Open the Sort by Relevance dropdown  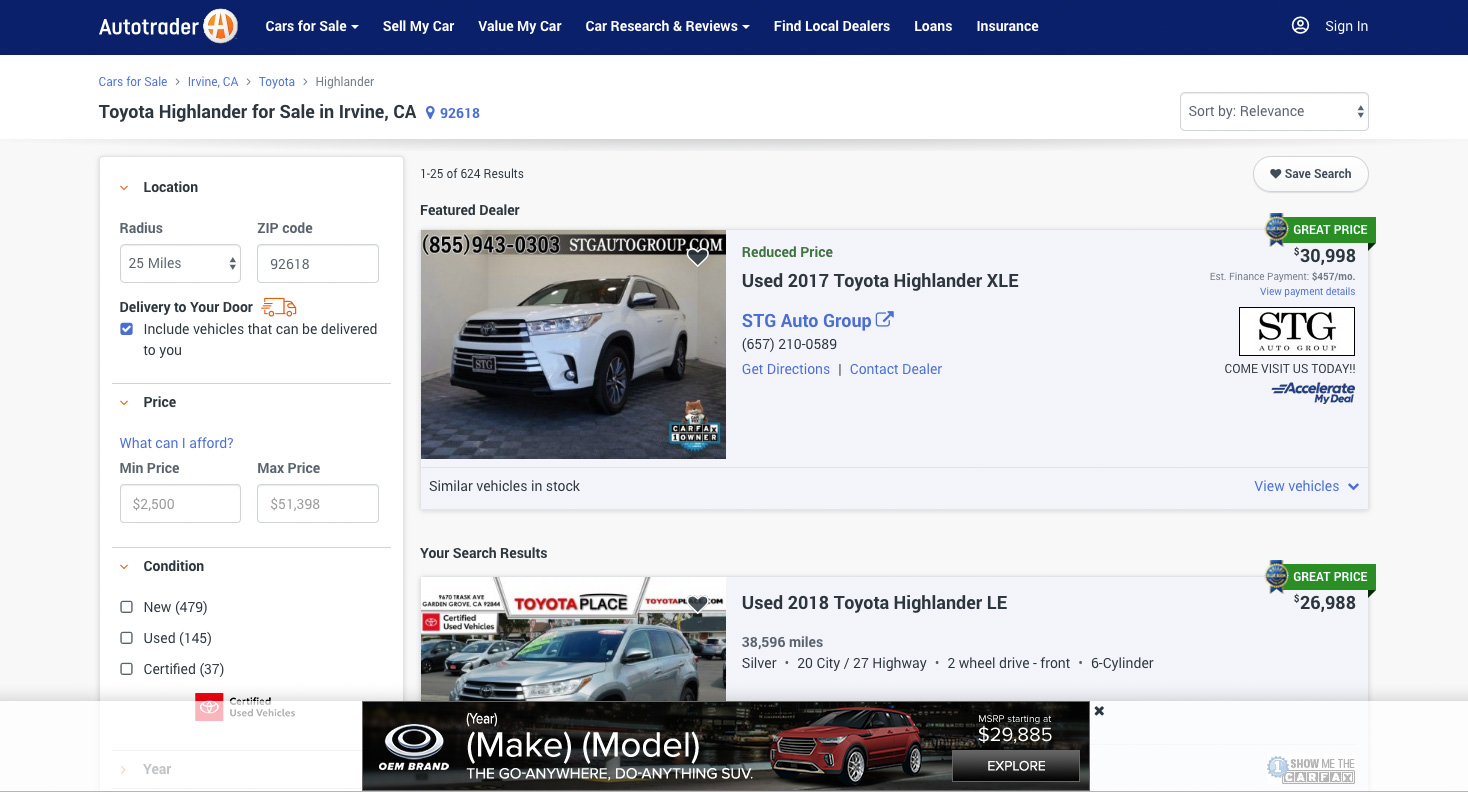(x=1274, y=111)
